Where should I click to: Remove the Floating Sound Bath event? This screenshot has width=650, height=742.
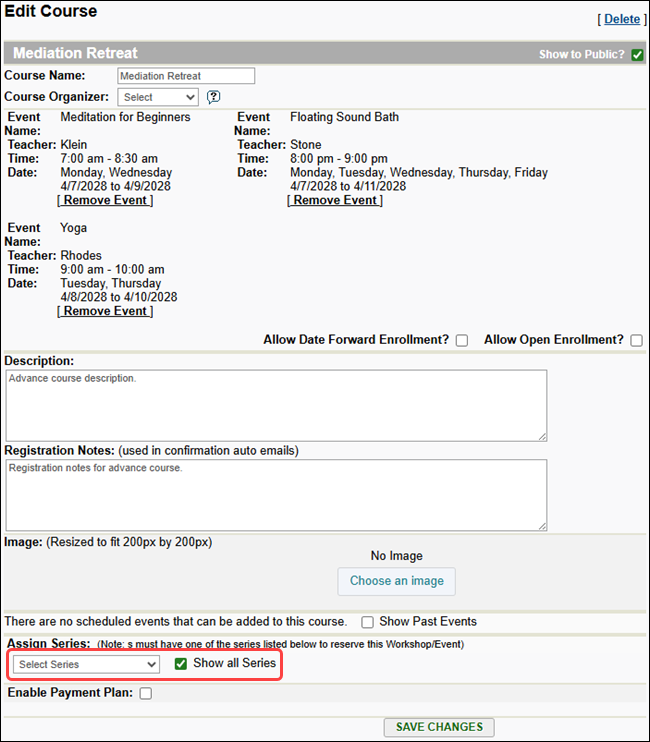[x=335, y=200]
